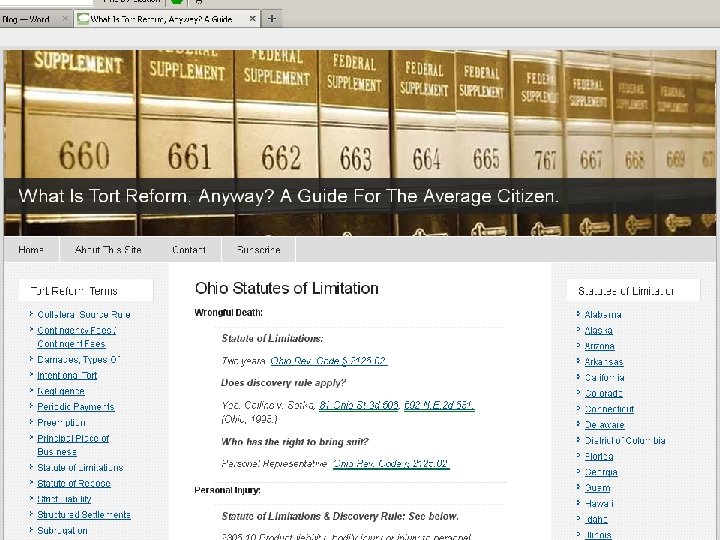Open the Periodic Payments link
The image size is (720, 540).
(76, 407)
